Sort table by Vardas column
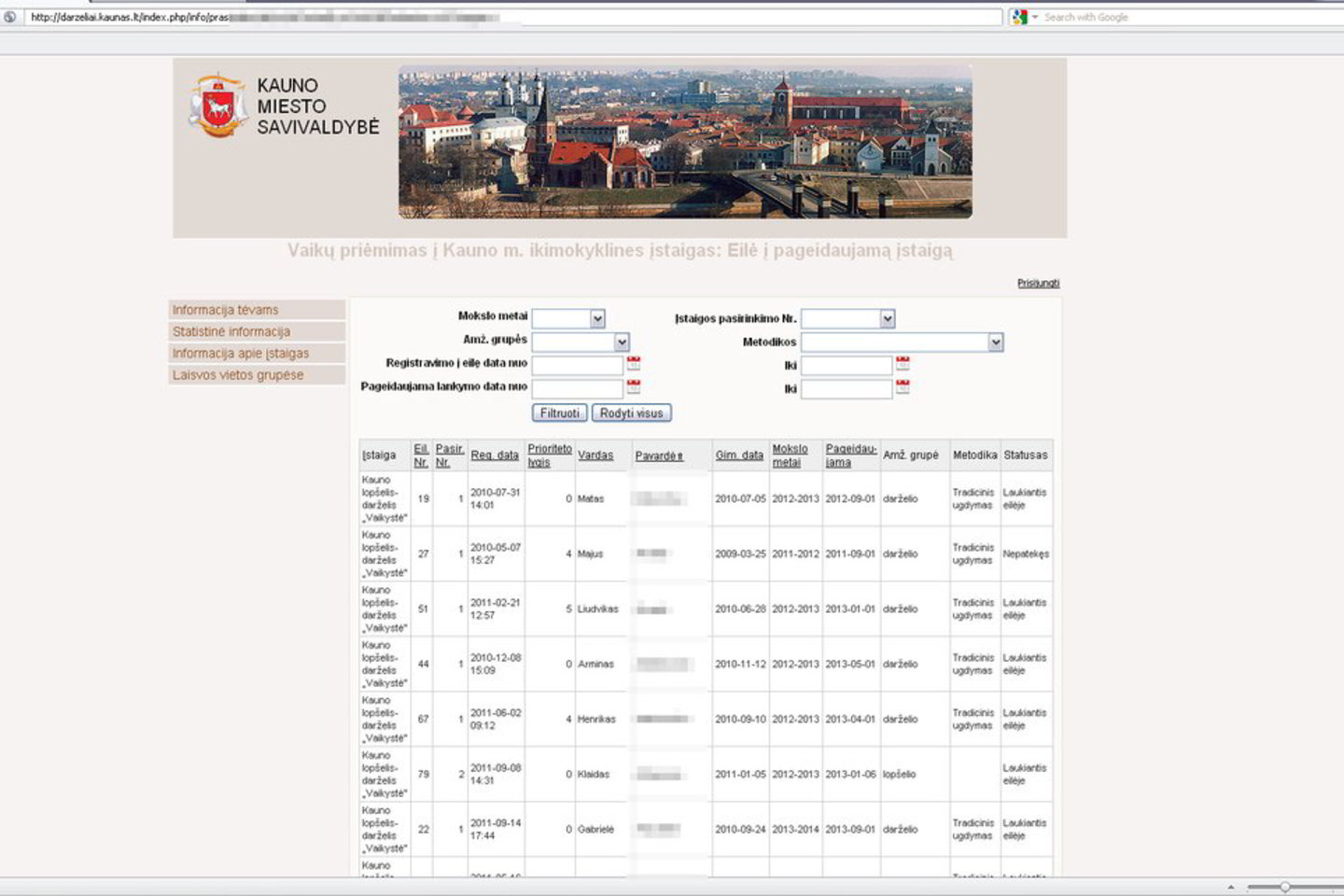 click(x=595, y=455)
